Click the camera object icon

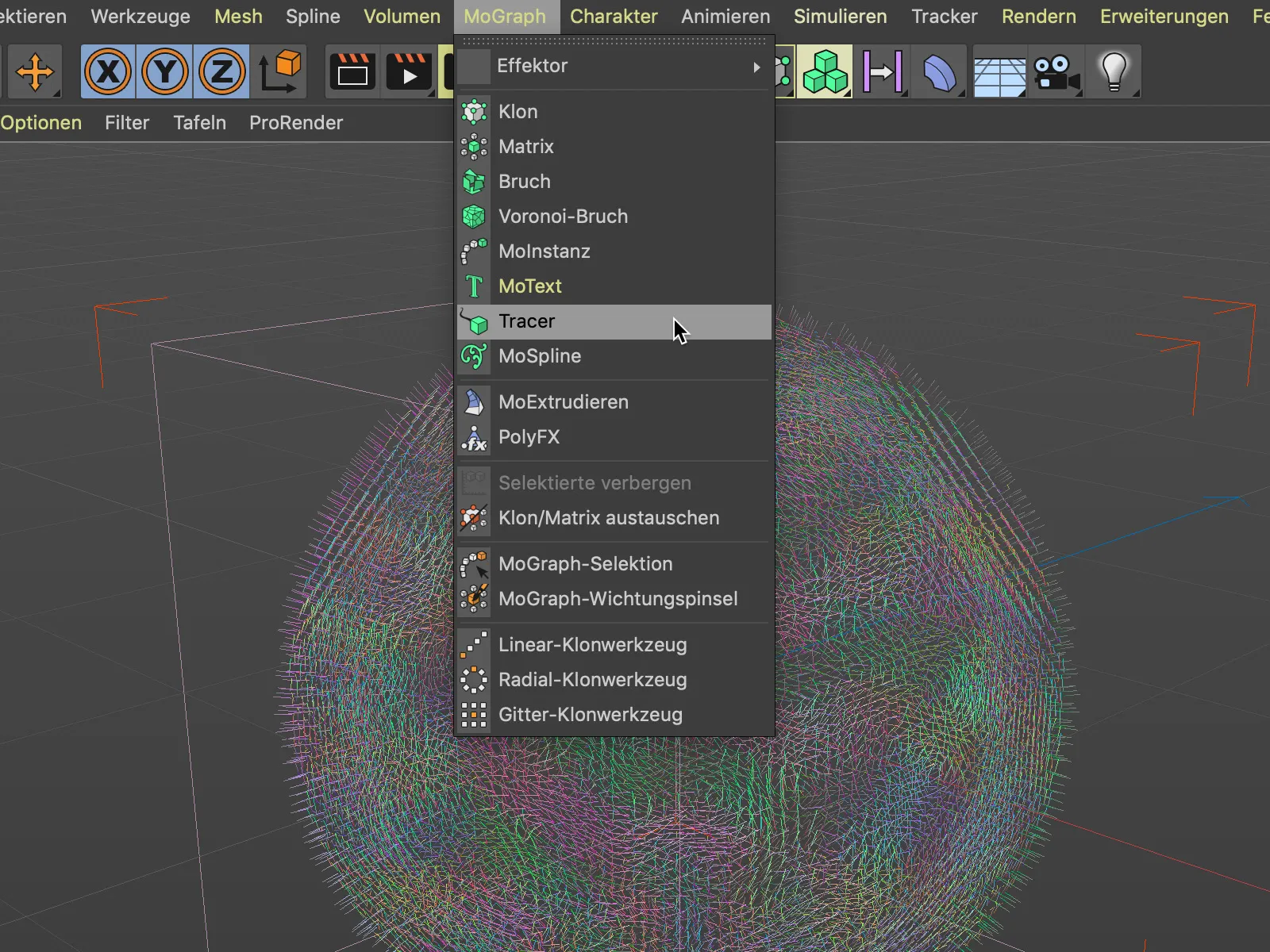pyautogui.click(x=1056, y=72)
